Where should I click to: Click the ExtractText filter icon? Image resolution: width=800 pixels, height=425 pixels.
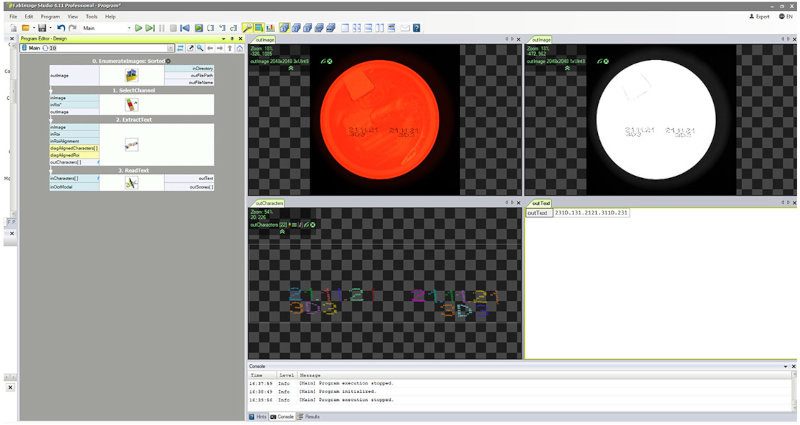[x=131, y=144]
